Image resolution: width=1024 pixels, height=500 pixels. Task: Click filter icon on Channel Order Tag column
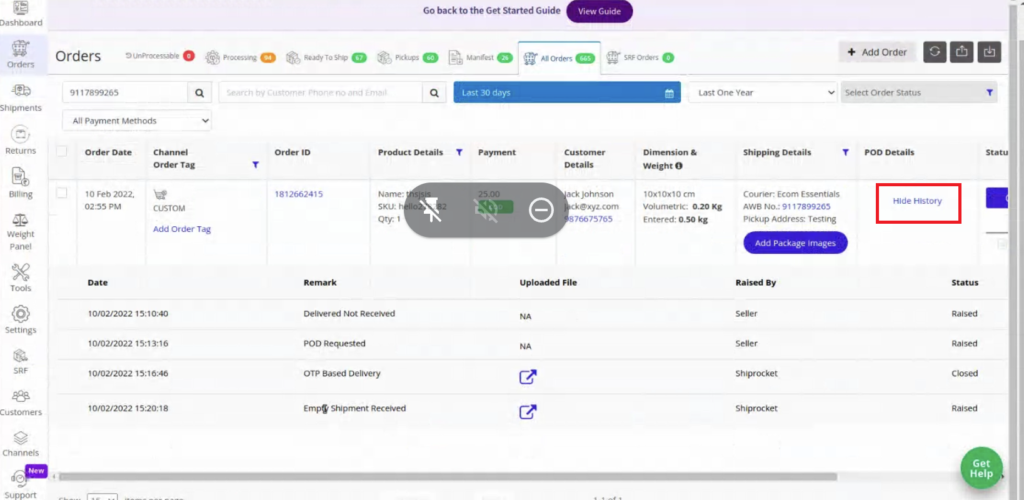coord(255,165)
